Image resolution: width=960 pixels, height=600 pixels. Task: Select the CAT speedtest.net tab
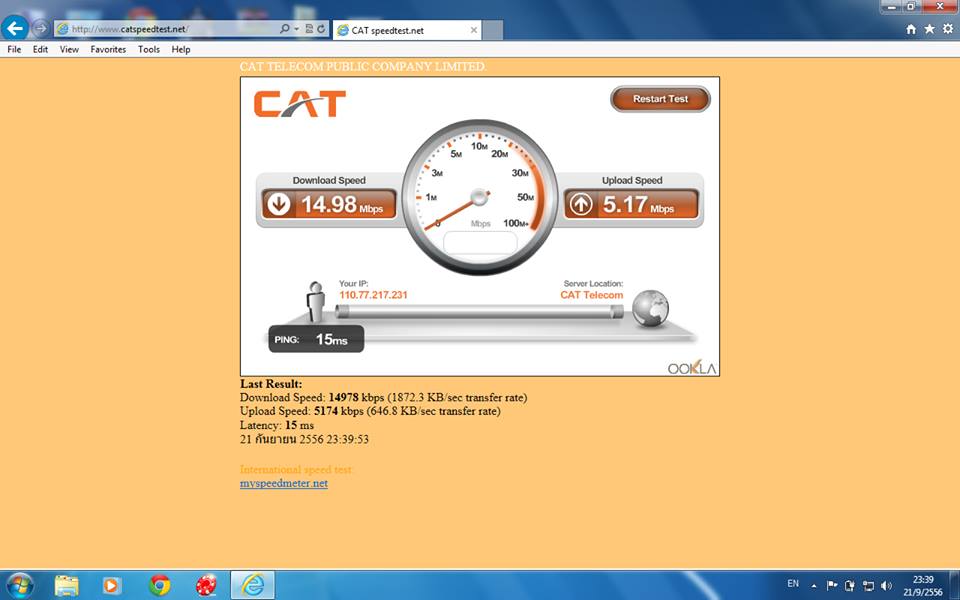[407, 30]
